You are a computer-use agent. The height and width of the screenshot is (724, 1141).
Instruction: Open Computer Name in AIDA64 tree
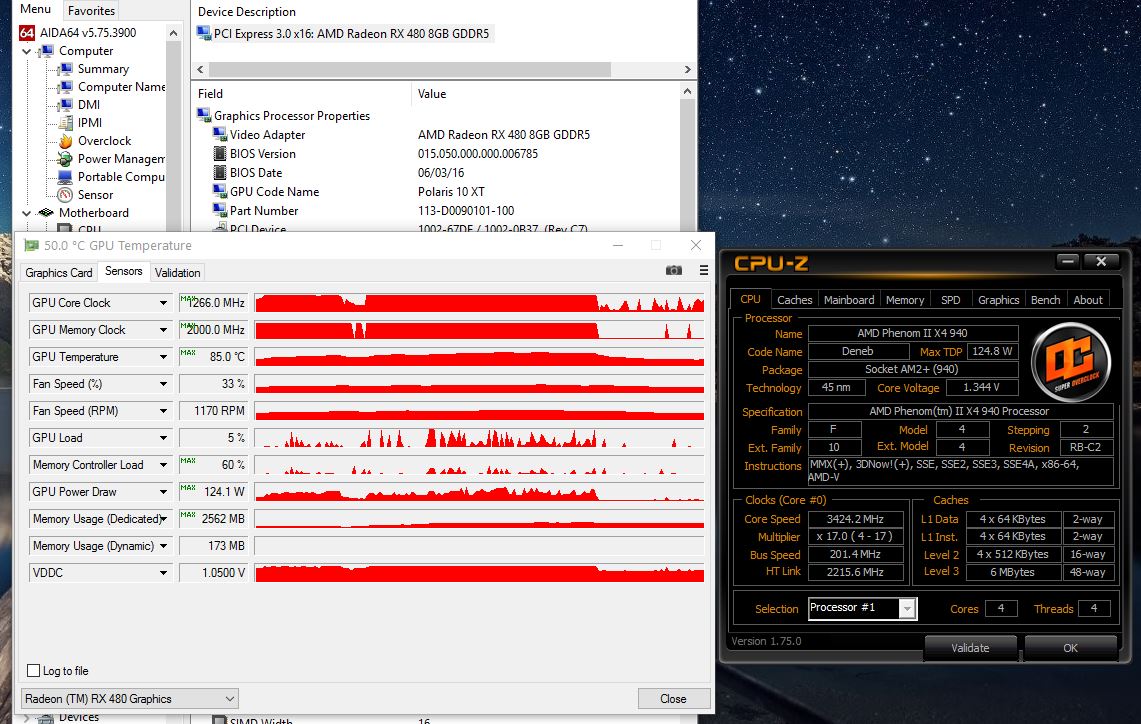coord(122,87)
